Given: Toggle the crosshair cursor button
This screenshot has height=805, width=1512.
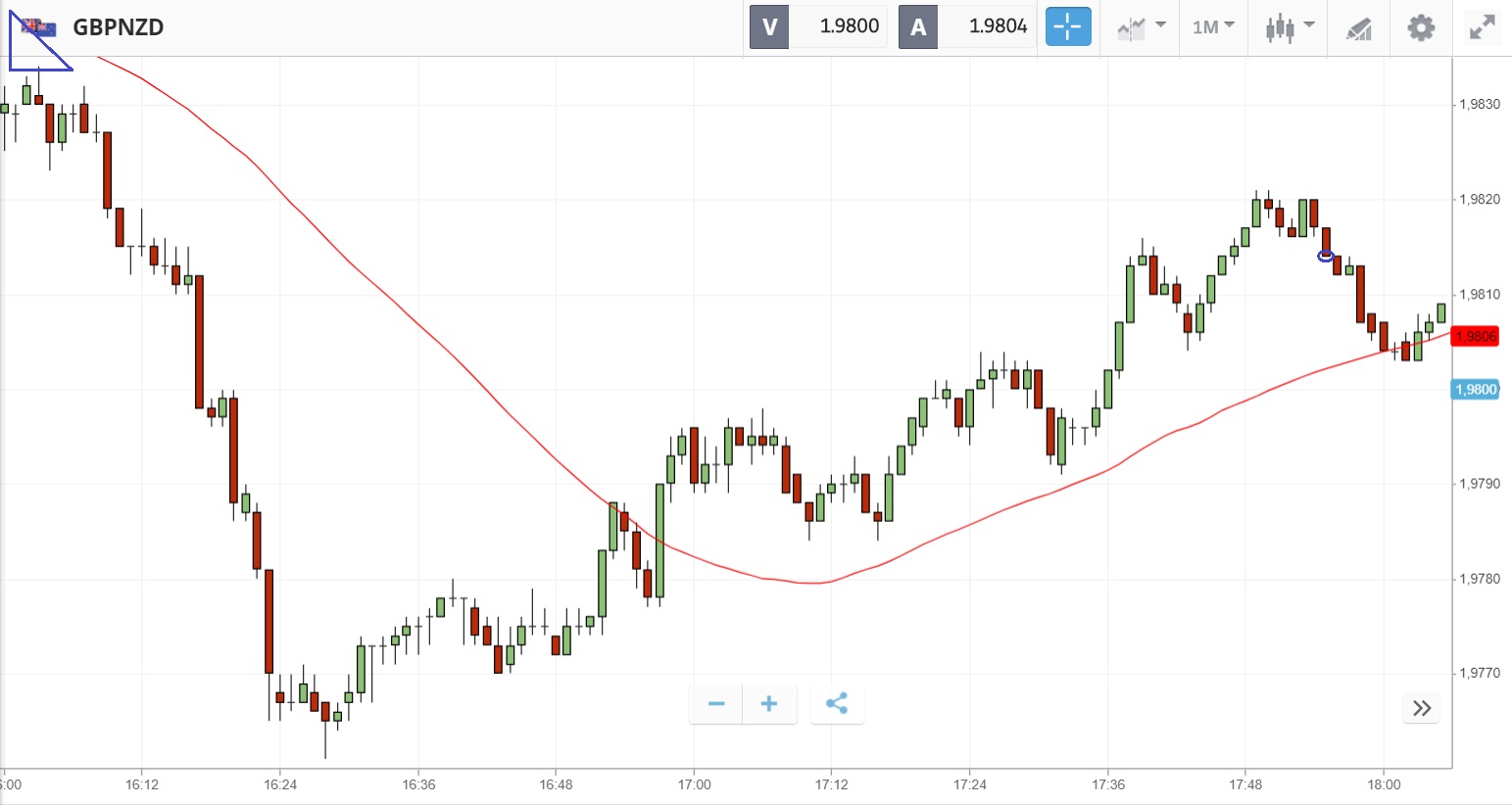Looking at the screenshot, I should (1067, 26).
